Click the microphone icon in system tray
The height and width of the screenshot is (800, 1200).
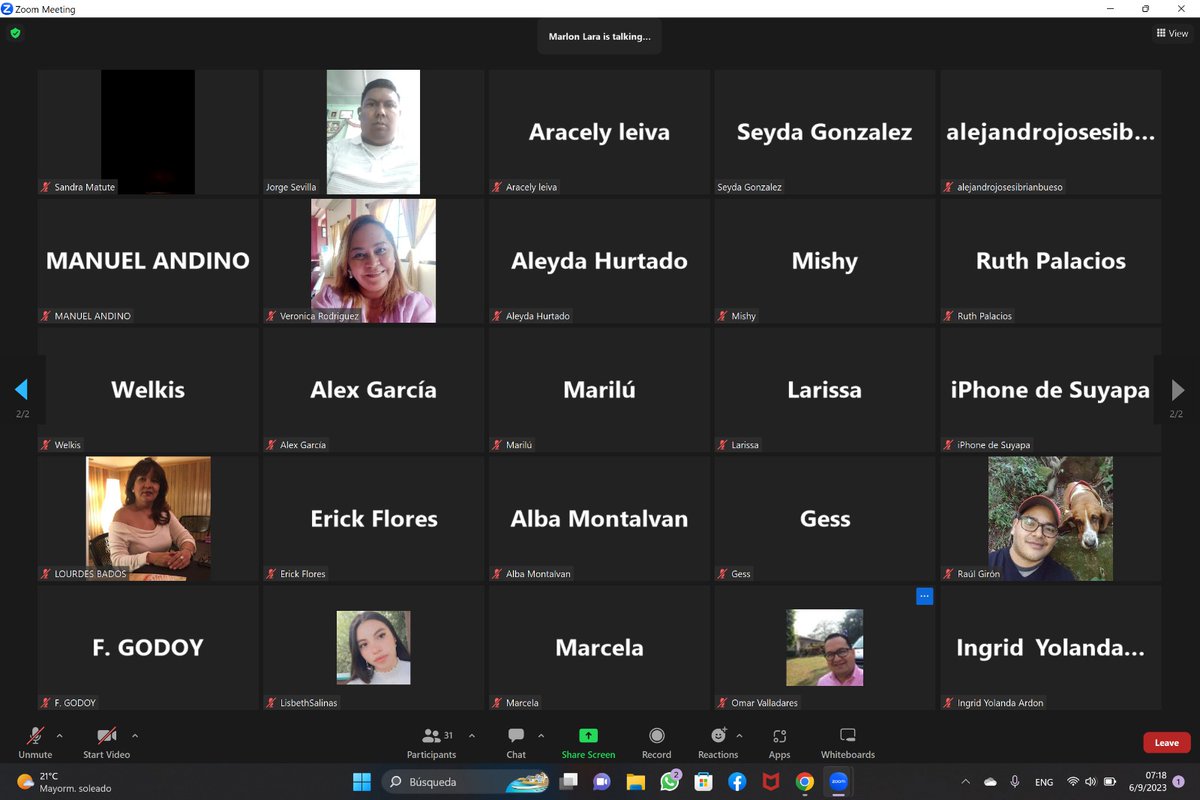pyautogui.click(x=1015, y=782)
